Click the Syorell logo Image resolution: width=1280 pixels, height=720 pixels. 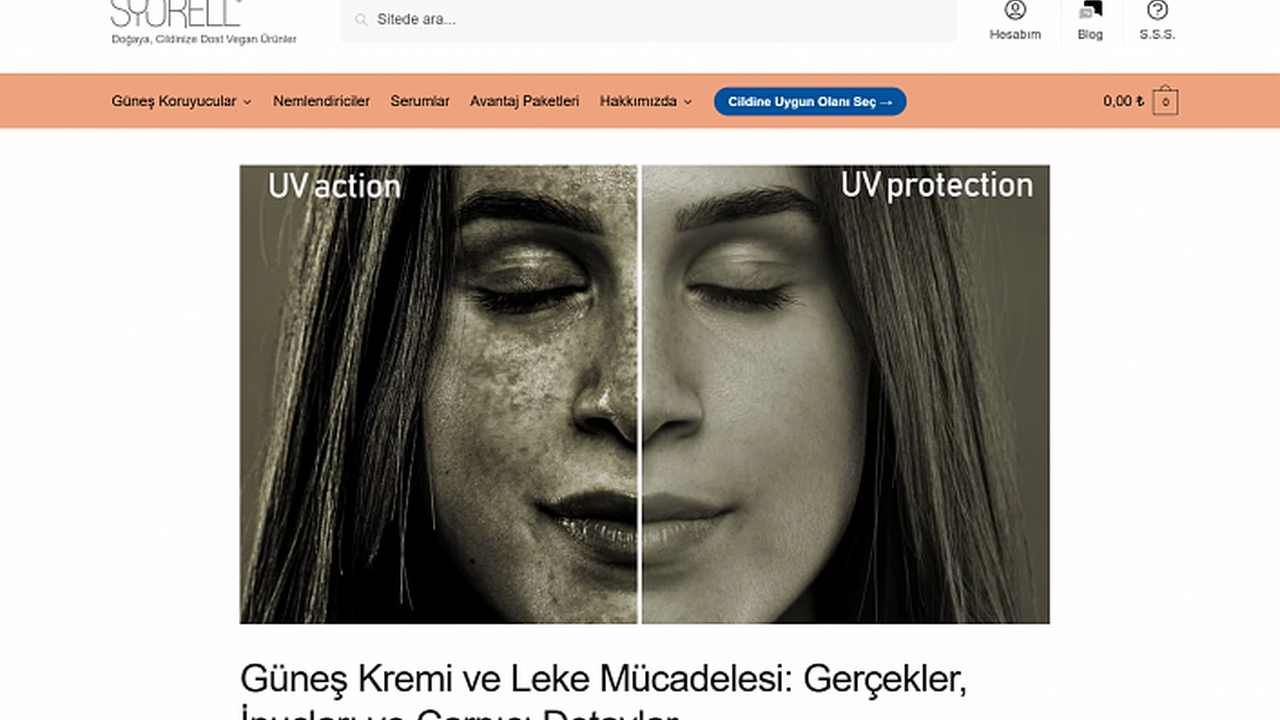click(176, 13)
